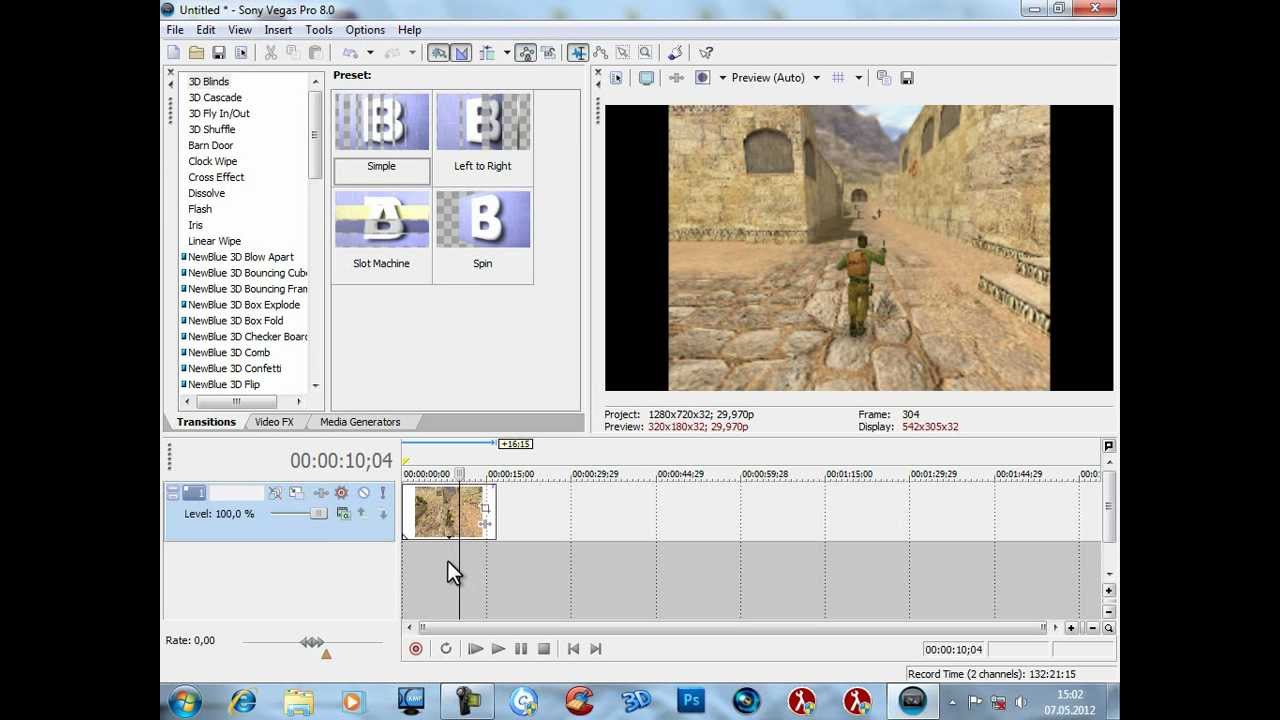Click the Pause button in the transport bar
The height and width of the screenshot is (720, 1280).
[521, 649]
